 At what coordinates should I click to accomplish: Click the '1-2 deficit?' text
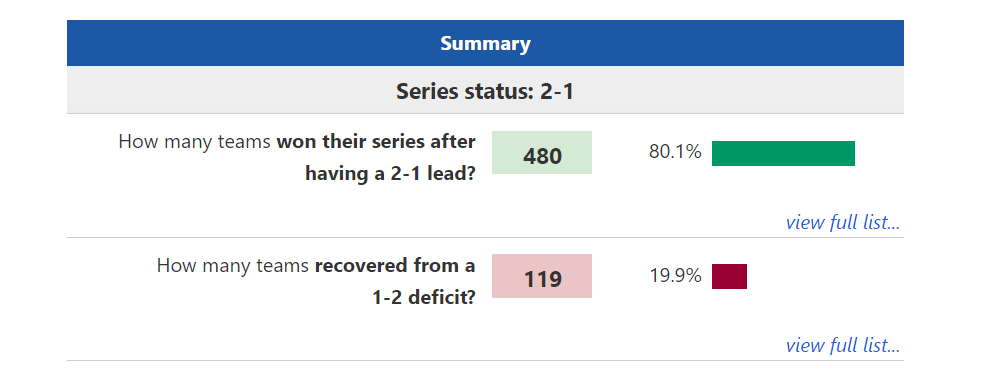click(424, 297)
